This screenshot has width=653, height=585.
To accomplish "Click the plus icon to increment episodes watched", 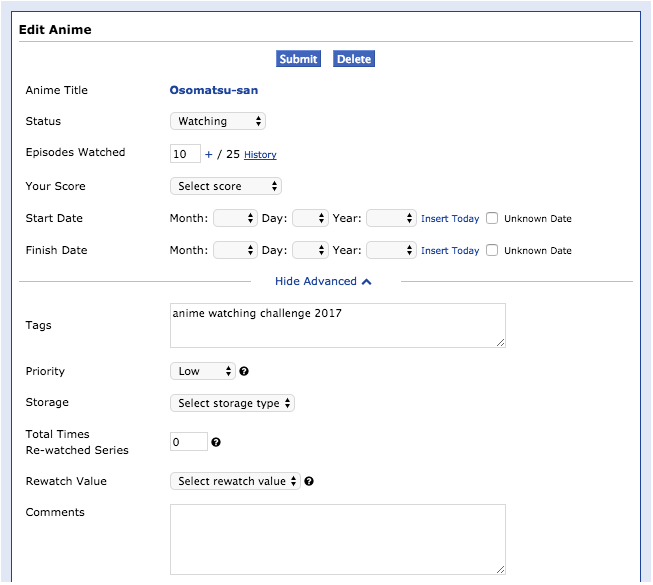I will tap(209, 154).
